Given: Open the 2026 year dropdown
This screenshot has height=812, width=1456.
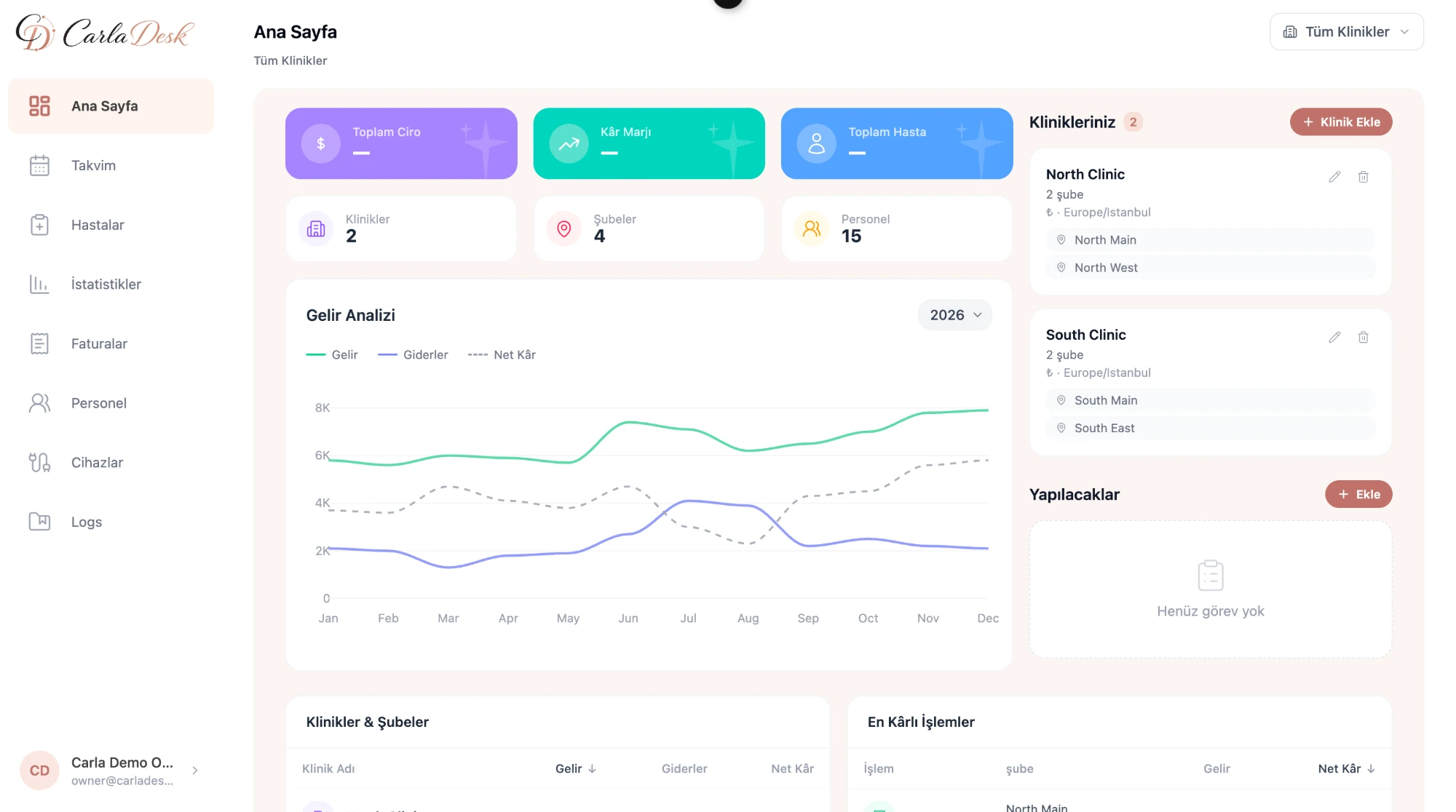Looking at the screenshot, I should pos(955,315).
